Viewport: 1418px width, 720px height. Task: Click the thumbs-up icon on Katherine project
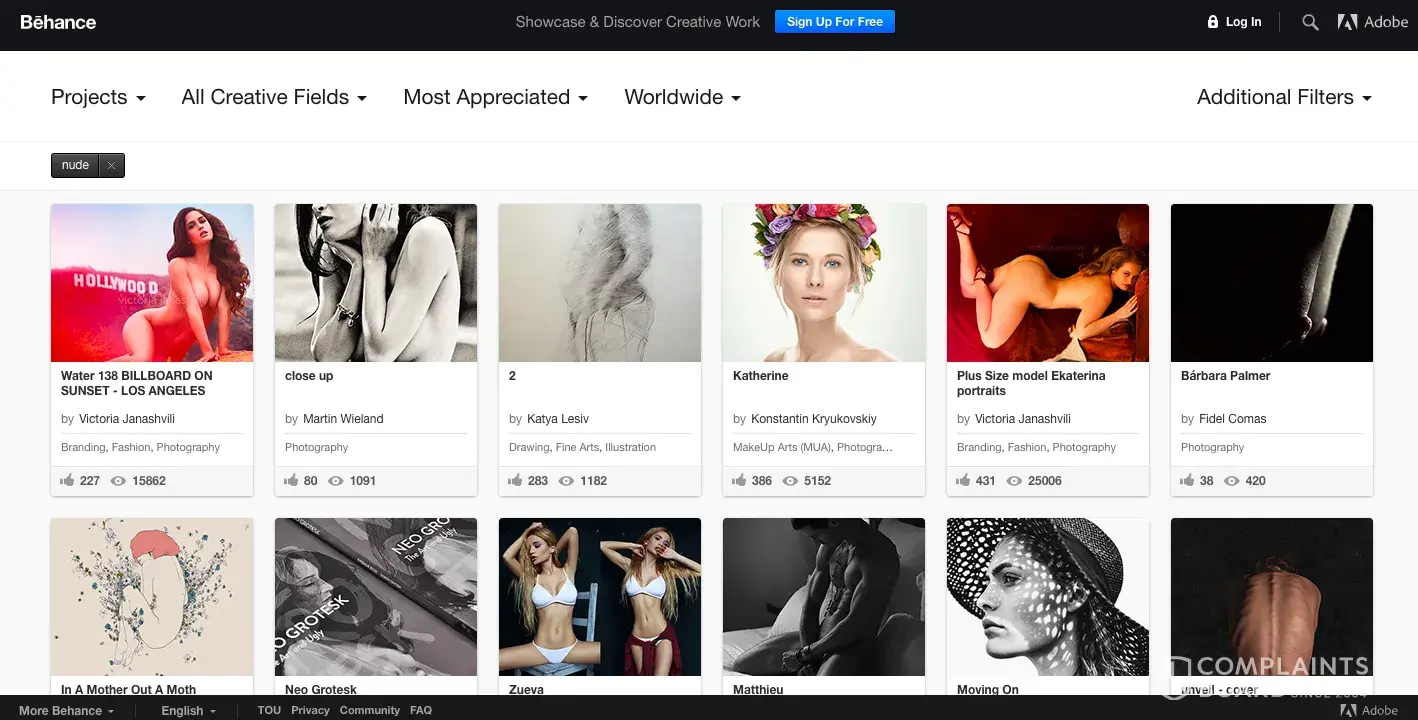point(740,481)
